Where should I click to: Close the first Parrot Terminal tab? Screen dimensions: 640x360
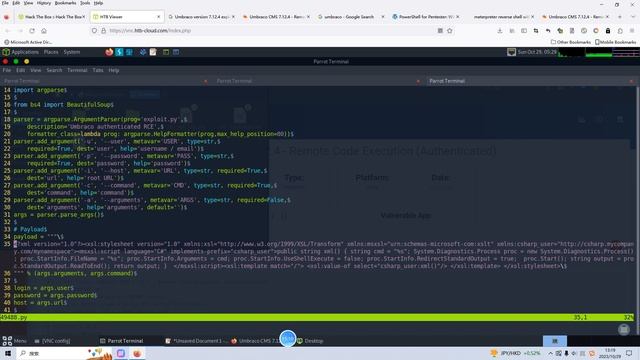[x=205, y=81]
